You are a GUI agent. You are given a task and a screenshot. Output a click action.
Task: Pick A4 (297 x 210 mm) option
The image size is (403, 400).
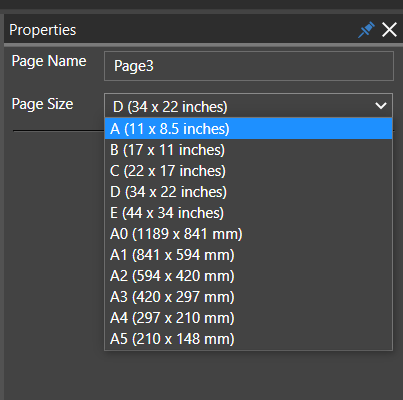pyautogui.click(x=248, y=318)
